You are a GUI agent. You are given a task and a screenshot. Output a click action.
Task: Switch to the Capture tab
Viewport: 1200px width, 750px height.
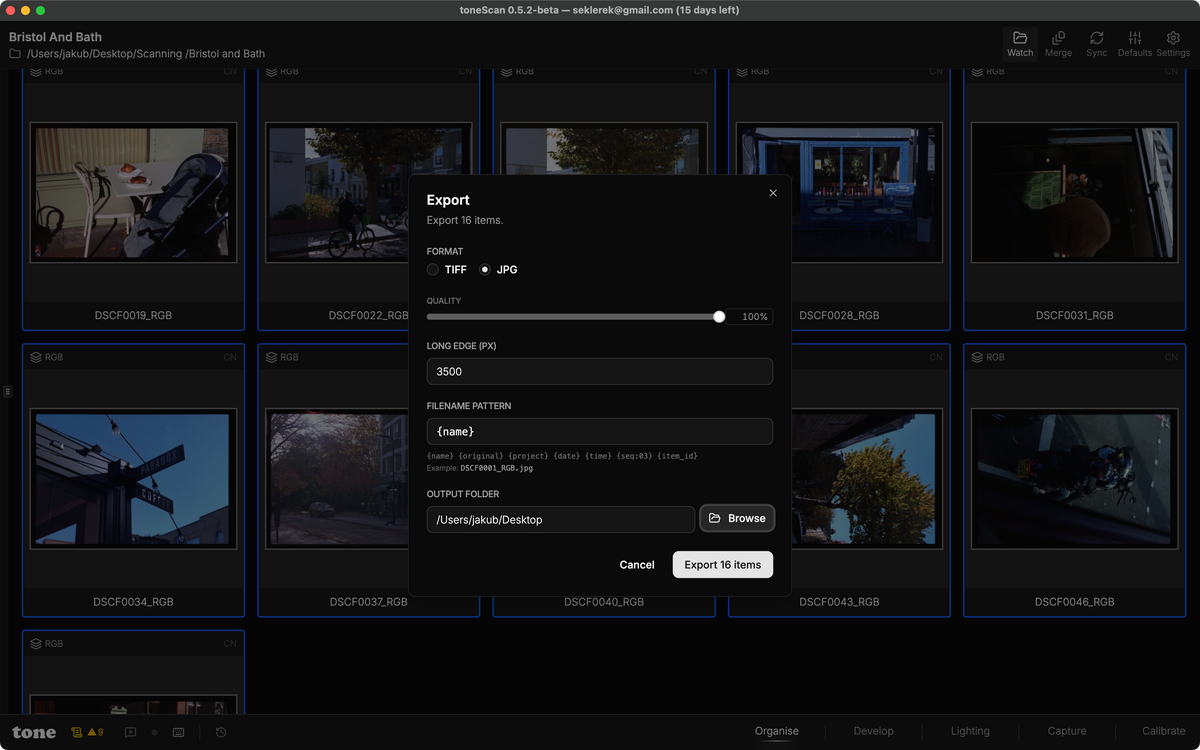[1067, 731]
